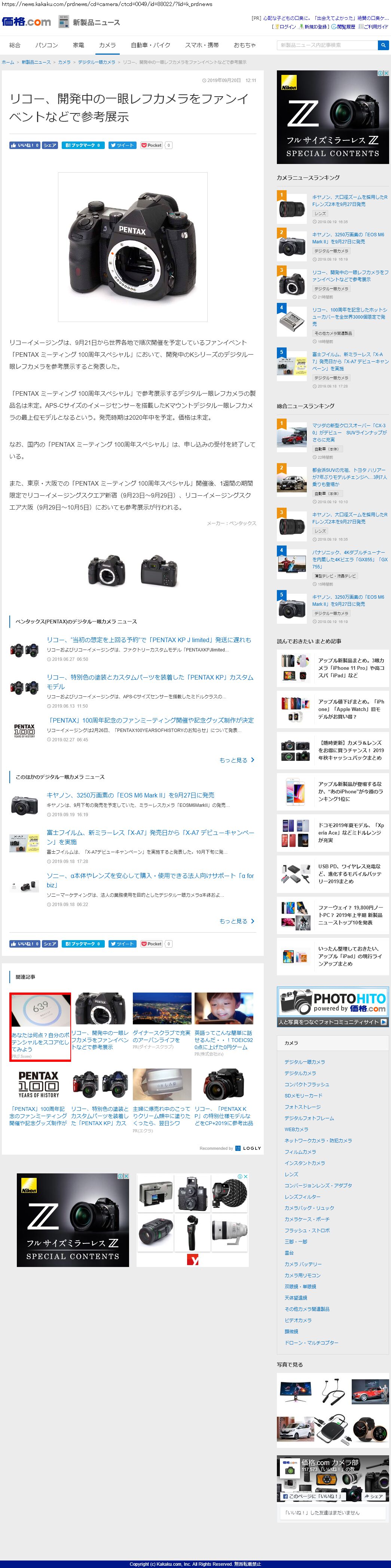The width and height of the screenshot is (391, 1568).
Task: Click the LOGLY logo under related articles
Action: [248, 1148]
